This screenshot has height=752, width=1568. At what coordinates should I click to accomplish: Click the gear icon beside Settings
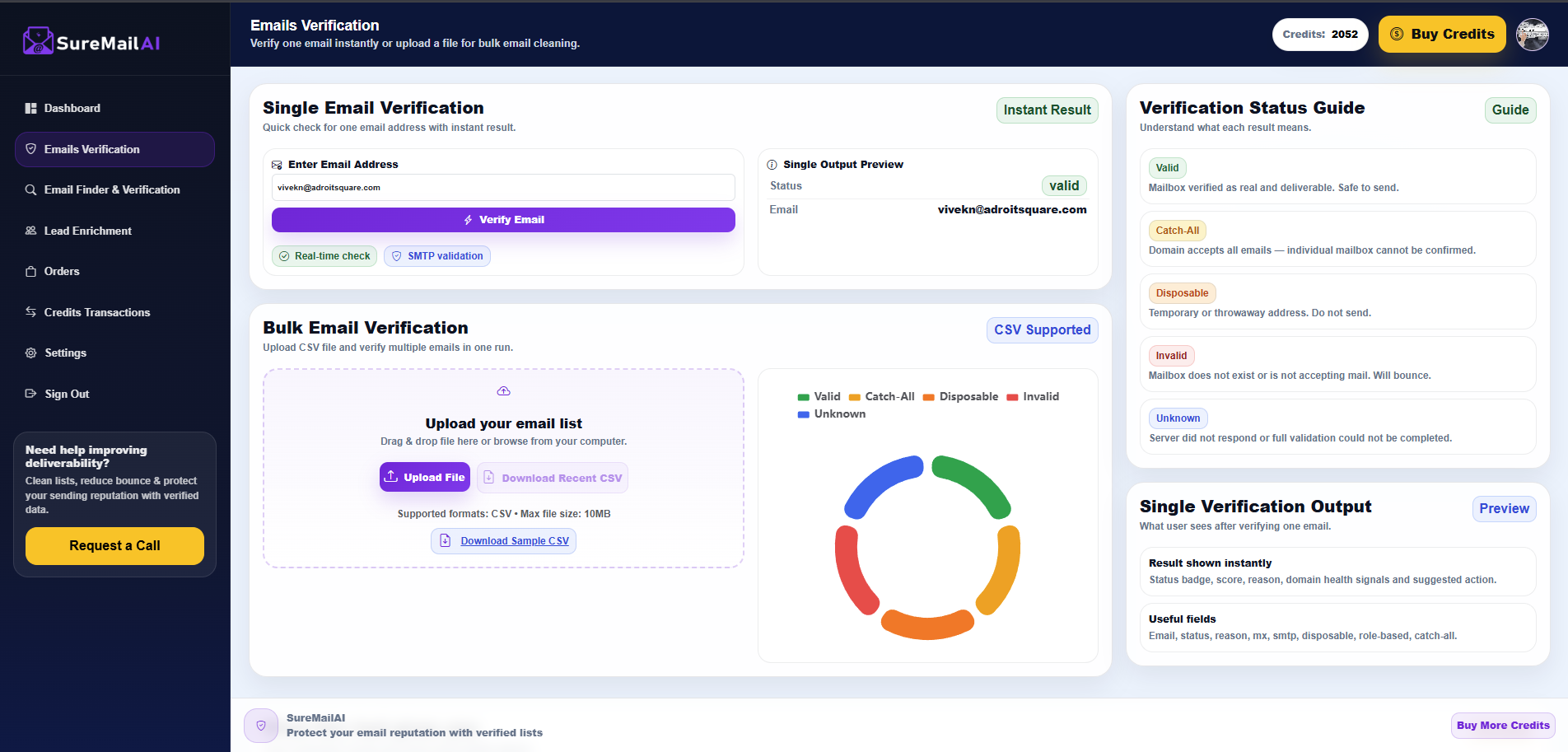click(30, 353)
